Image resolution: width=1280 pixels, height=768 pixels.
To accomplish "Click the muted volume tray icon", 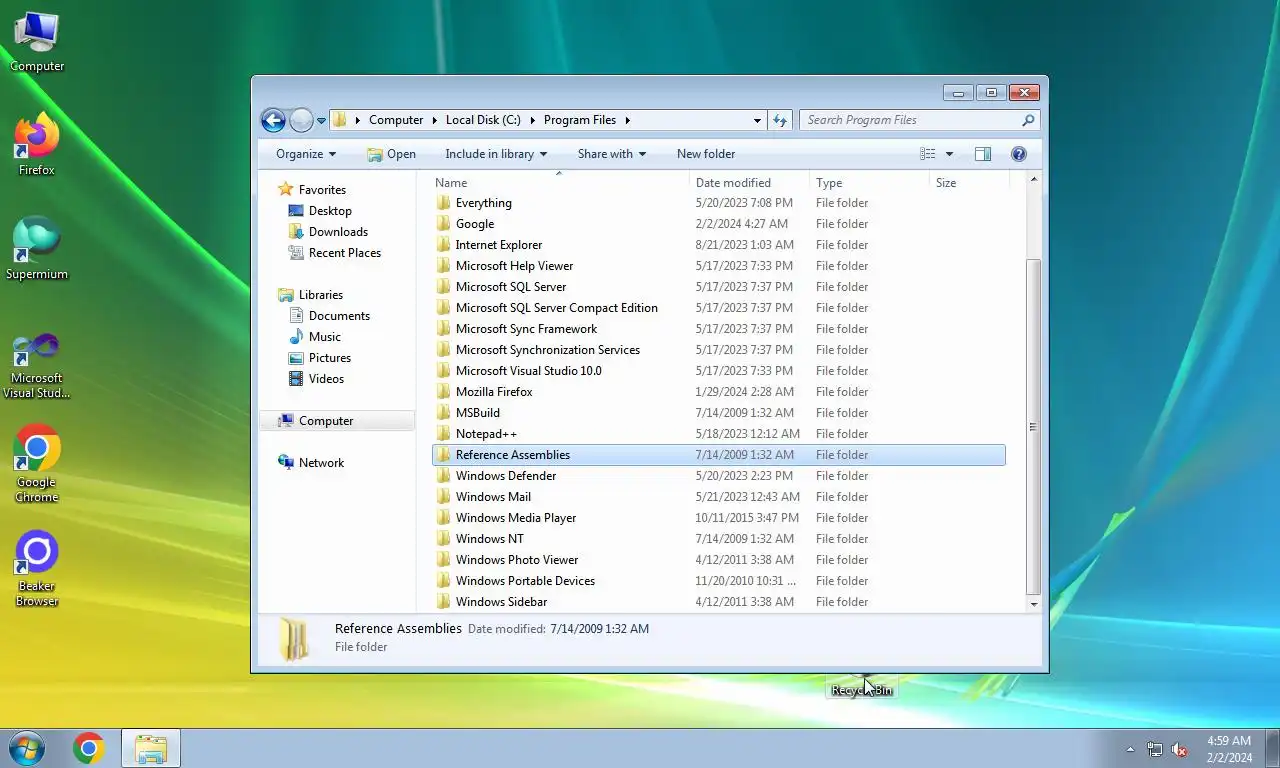I will point(1179,749).
